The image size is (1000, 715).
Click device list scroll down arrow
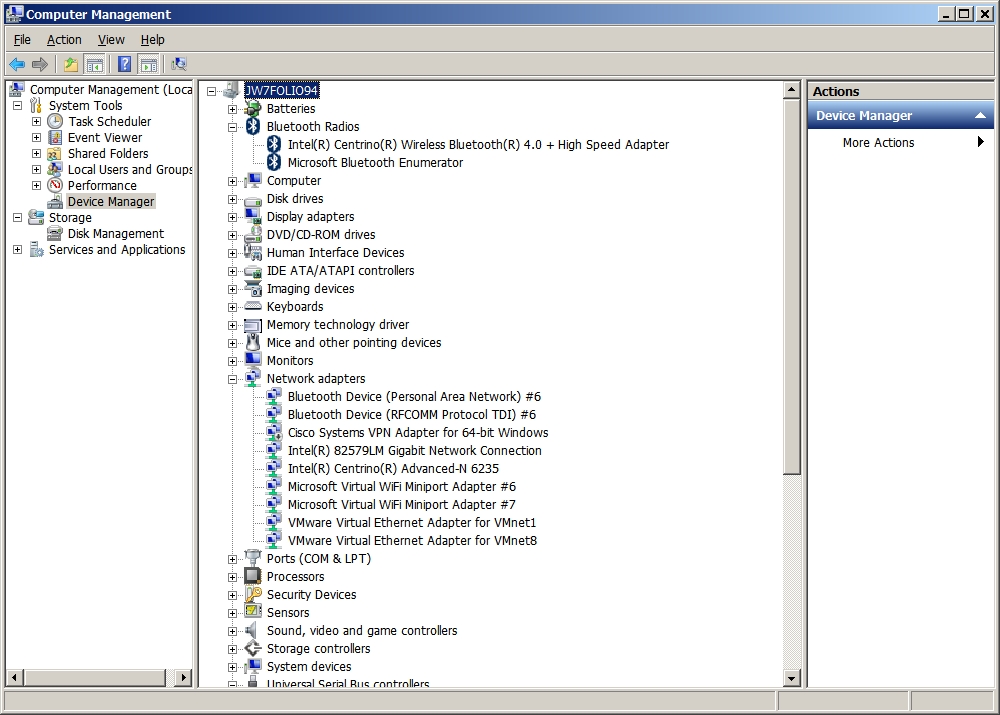click(791, 678)
